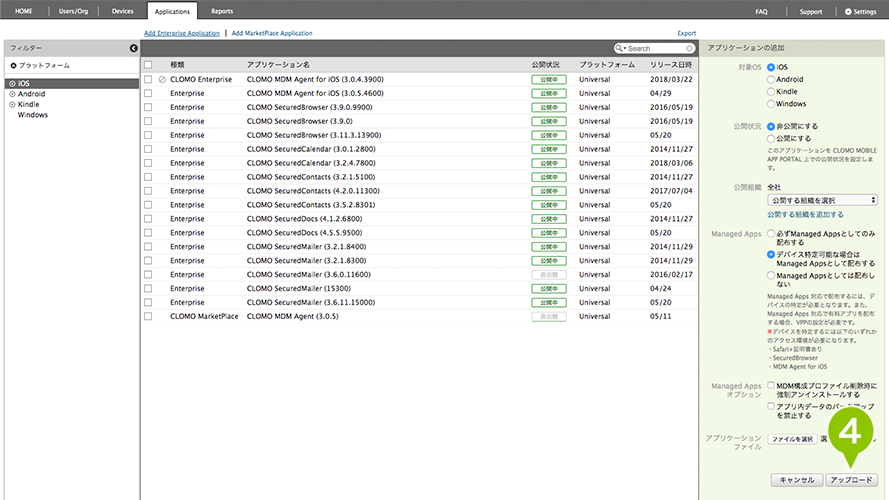This screenshot has width=889, height=500.
Task: Select the Windows target OS radio button
Action: click(x=771, y=104)
